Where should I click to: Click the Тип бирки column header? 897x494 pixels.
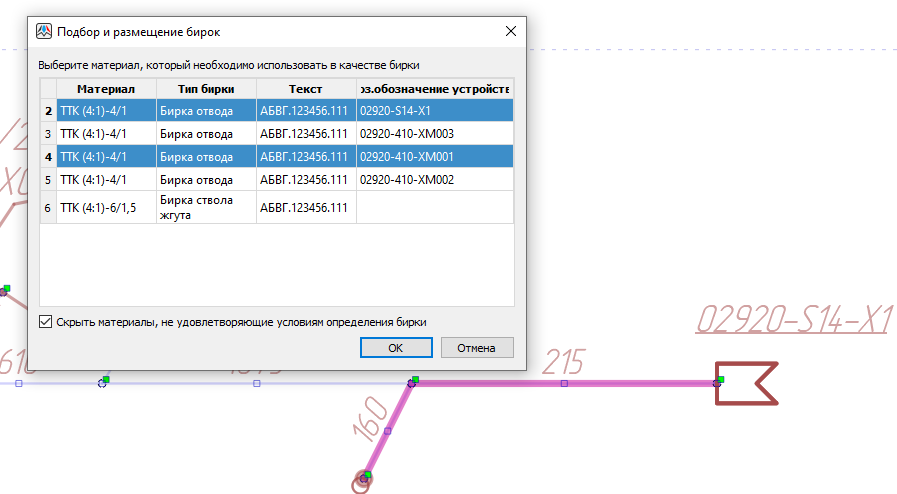[206, 88]
